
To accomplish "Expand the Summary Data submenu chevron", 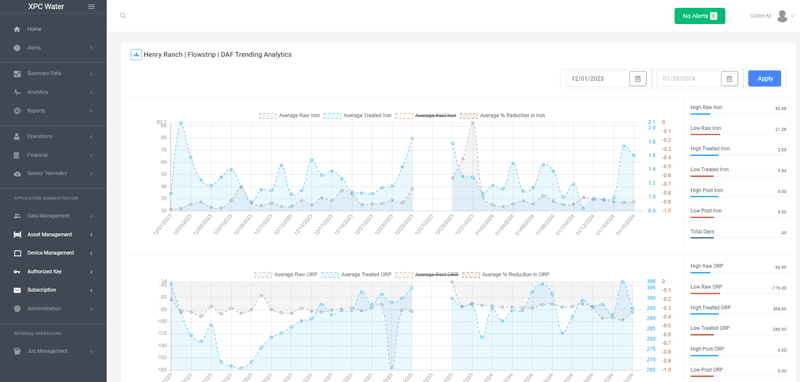I will (91, 73).
